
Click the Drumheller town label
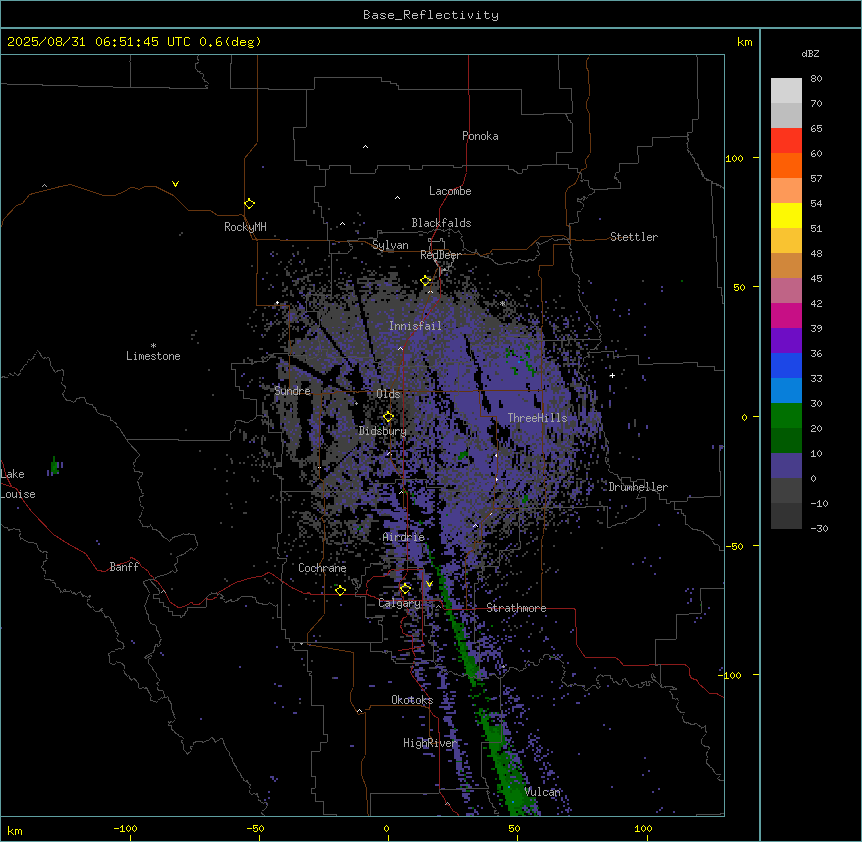[x=638, y=487]
